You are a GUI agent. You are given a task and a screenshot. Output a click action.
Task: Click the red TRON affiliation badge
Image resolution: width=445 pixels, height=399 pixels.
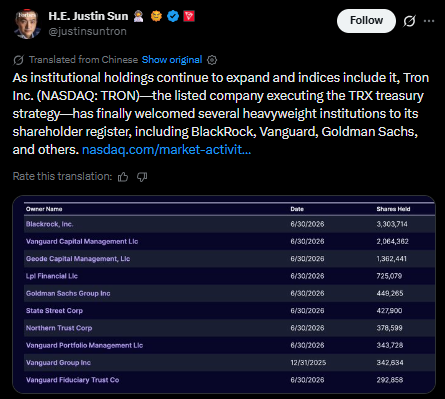(189, 16)
